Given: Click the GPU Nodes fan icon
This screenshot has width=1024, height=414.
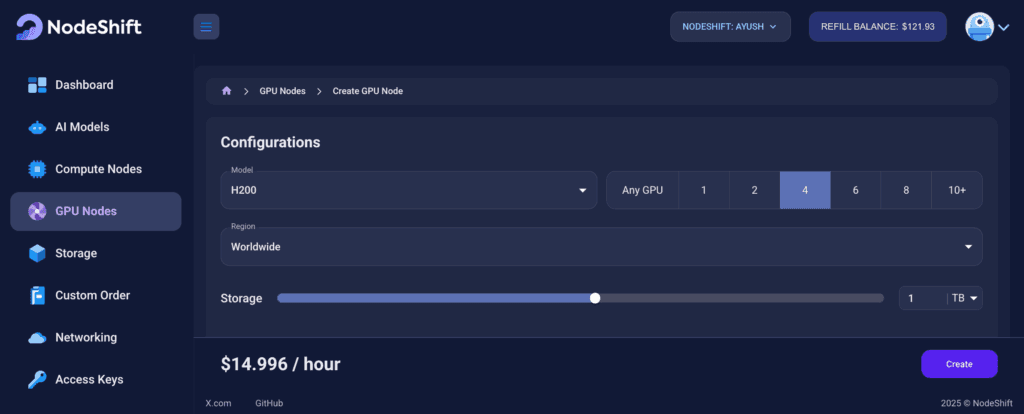Looking at the screenshot, I should [x=37, y=212].
